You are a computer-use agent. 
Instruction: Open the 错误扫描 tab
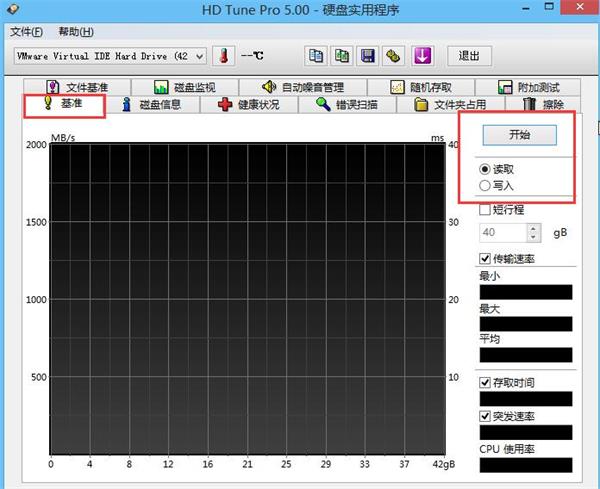pyautogui.click(x=347, y=104)
